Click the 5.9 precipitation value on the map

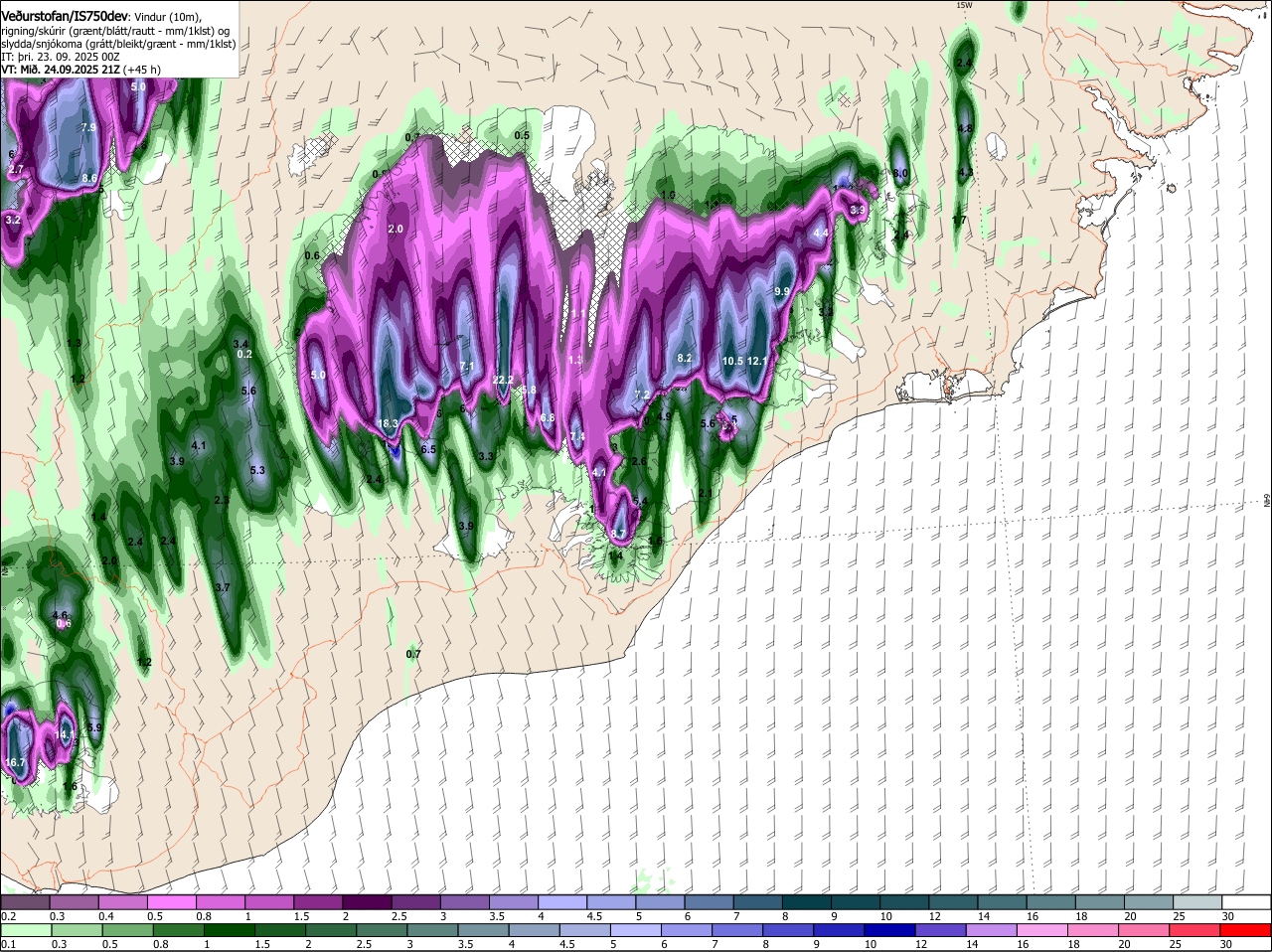pos(95,727)
